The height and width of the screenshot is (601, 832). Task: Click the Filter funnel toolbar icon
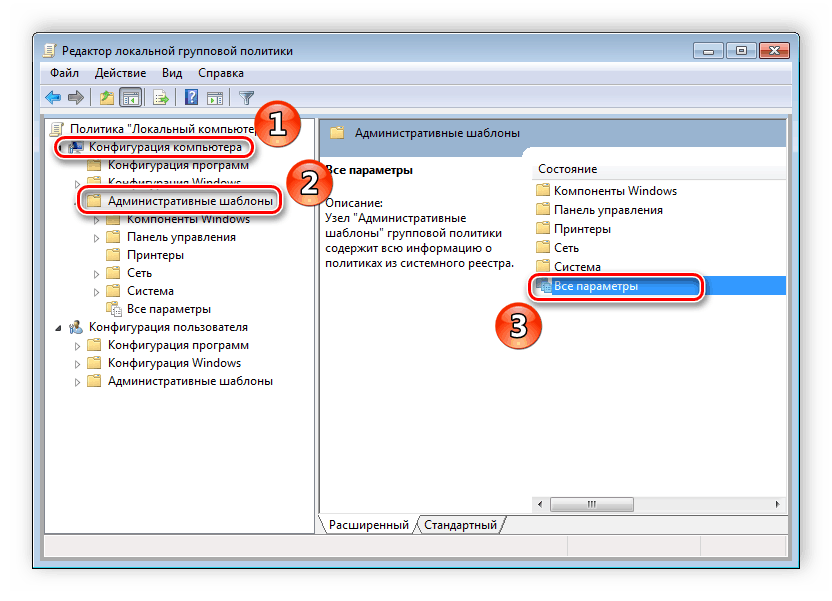pyautogui.click(x=246, y=97)
